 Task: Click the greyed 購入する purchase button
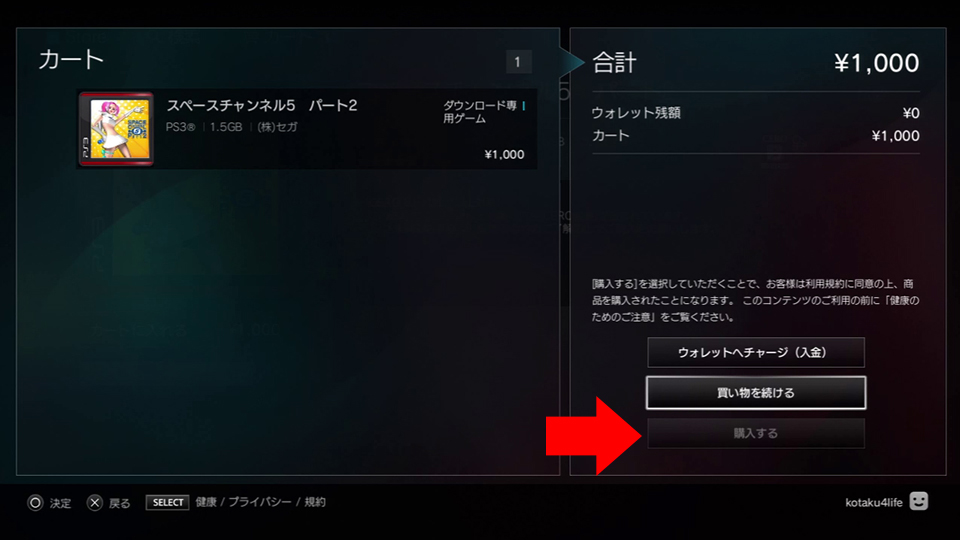pos(756,433)
